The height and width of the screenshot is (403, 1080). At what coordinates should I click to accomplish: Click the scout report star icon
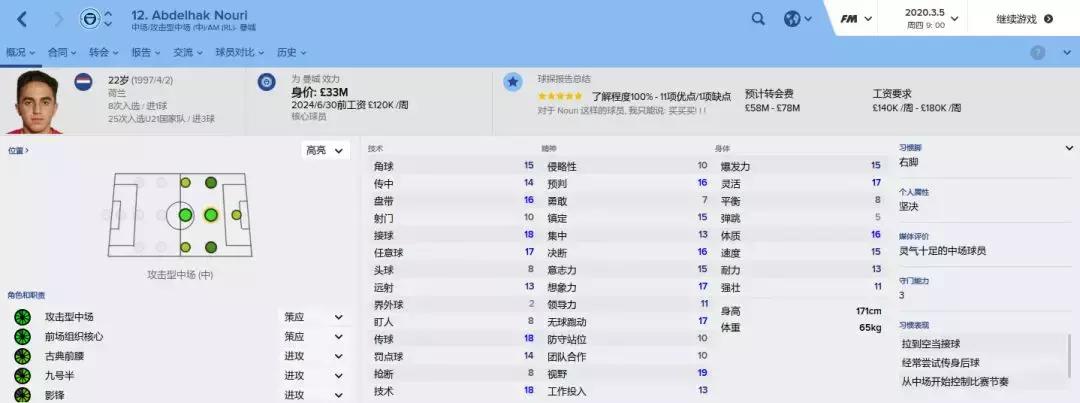click(x=512, y=82)
